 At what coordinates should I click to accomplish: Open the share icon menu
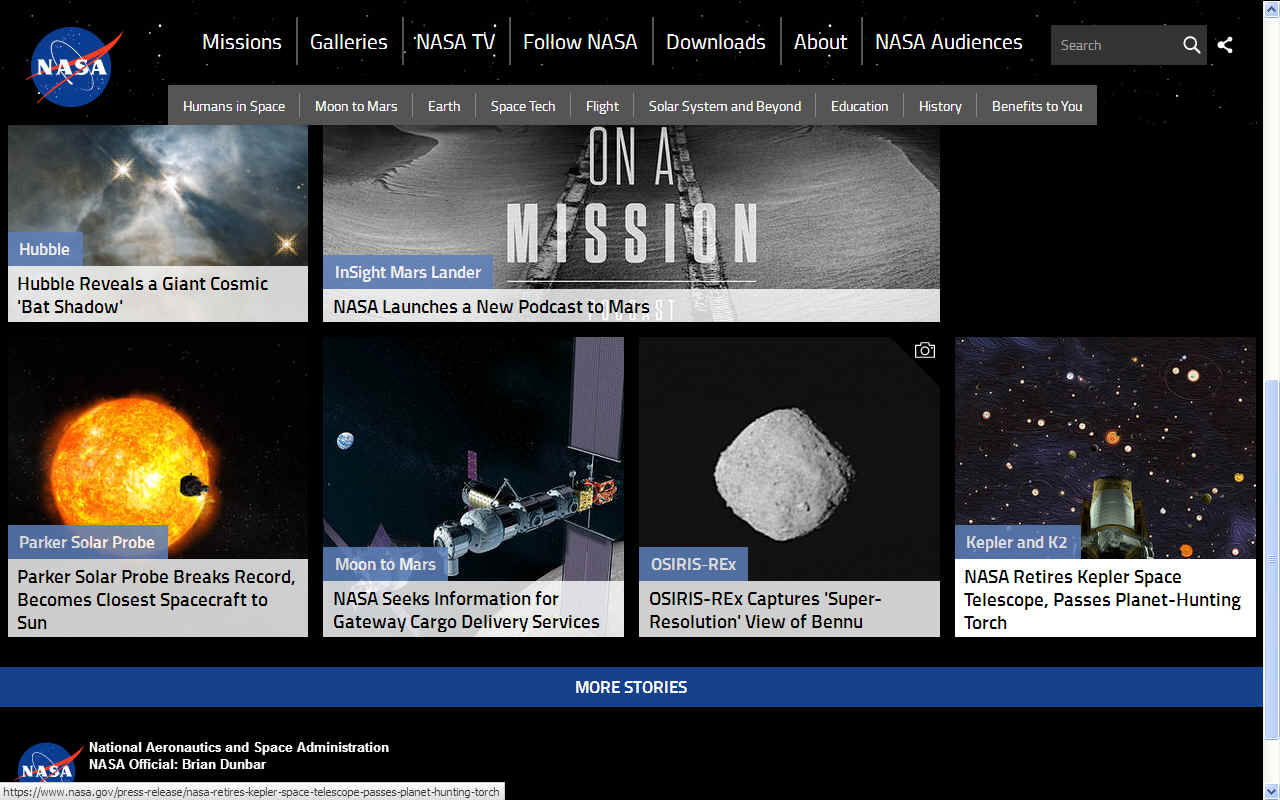pos(1225,45)
